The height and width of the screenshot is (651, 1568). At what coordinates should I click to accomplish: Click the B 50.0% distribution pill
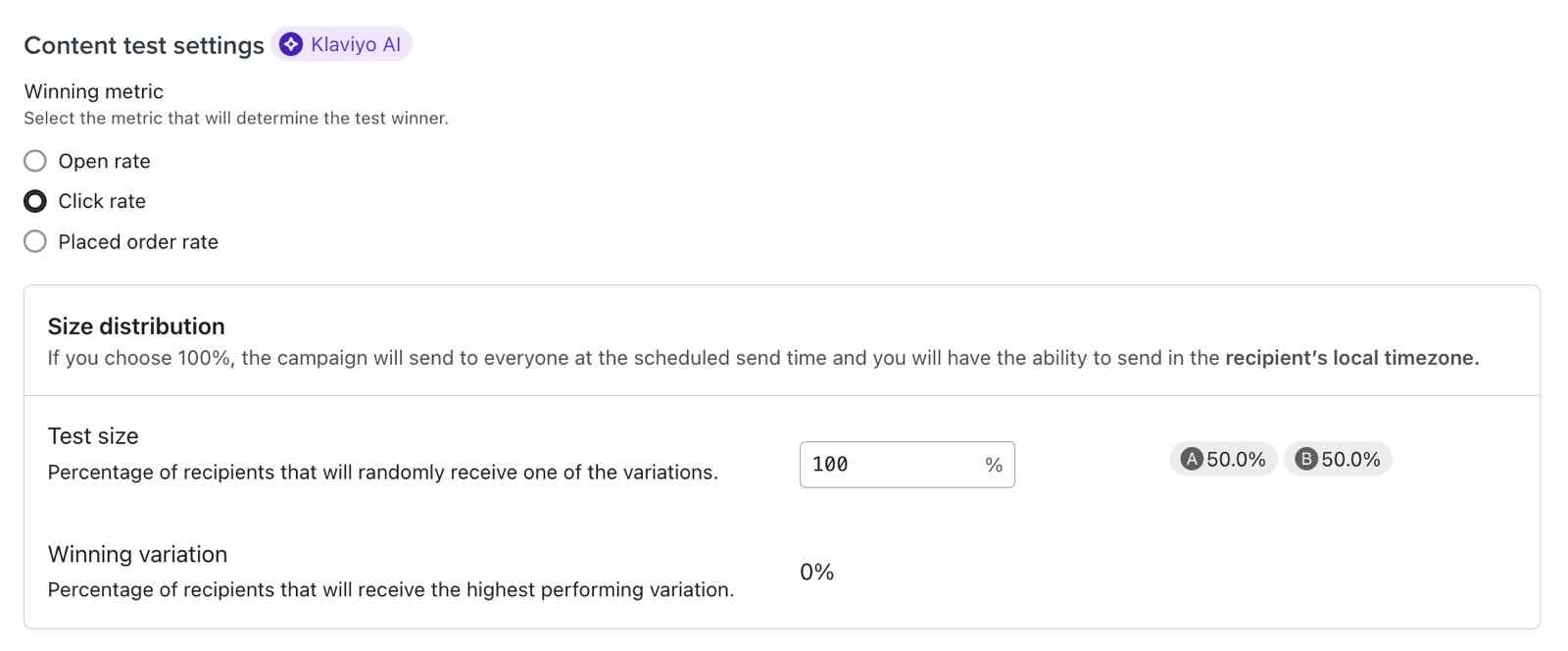pyautogui.click(x=1338, y=458)
